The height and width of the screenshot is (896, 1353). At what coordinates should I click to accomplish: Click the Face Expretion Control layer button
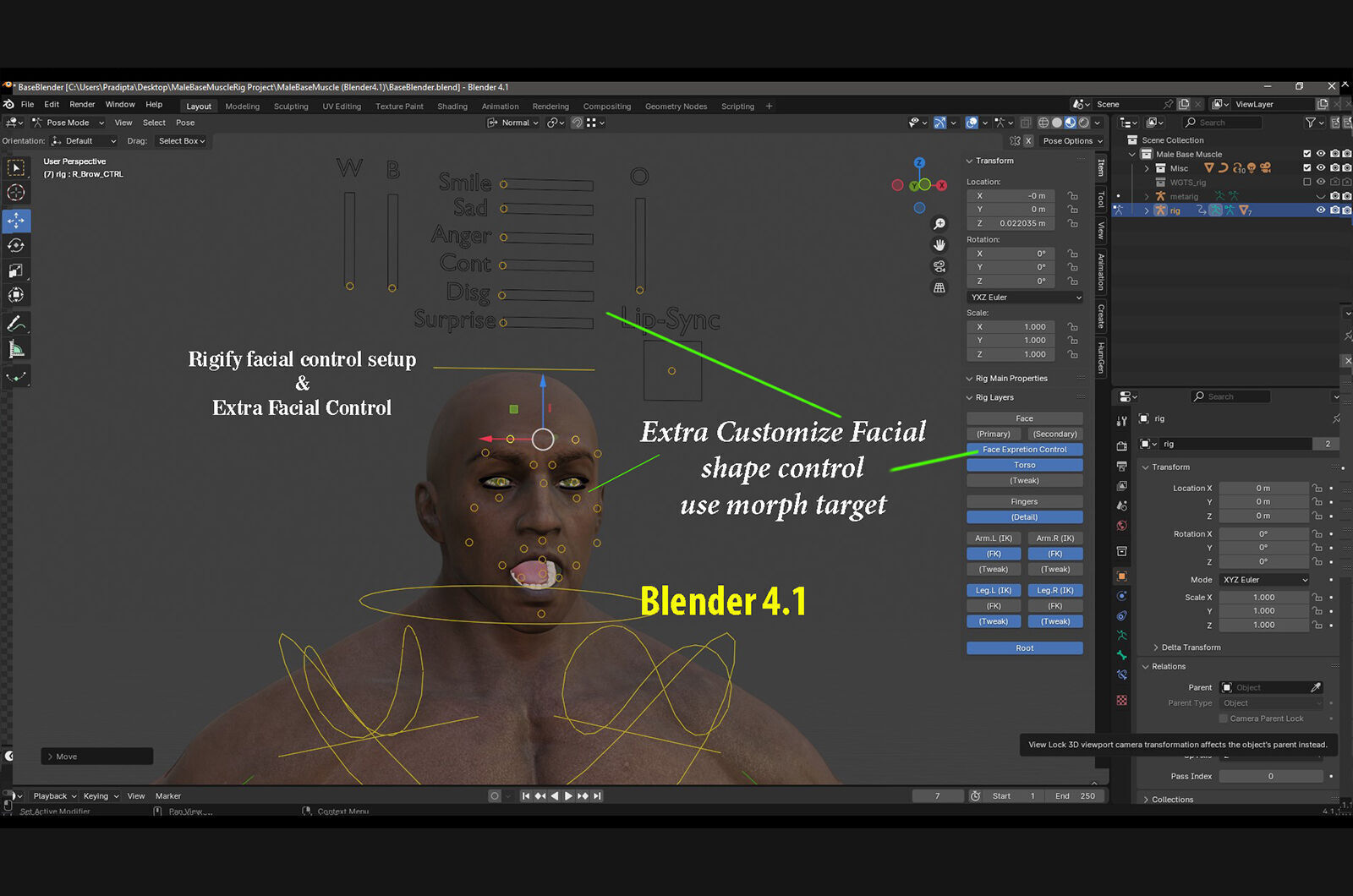point(1025,450)
